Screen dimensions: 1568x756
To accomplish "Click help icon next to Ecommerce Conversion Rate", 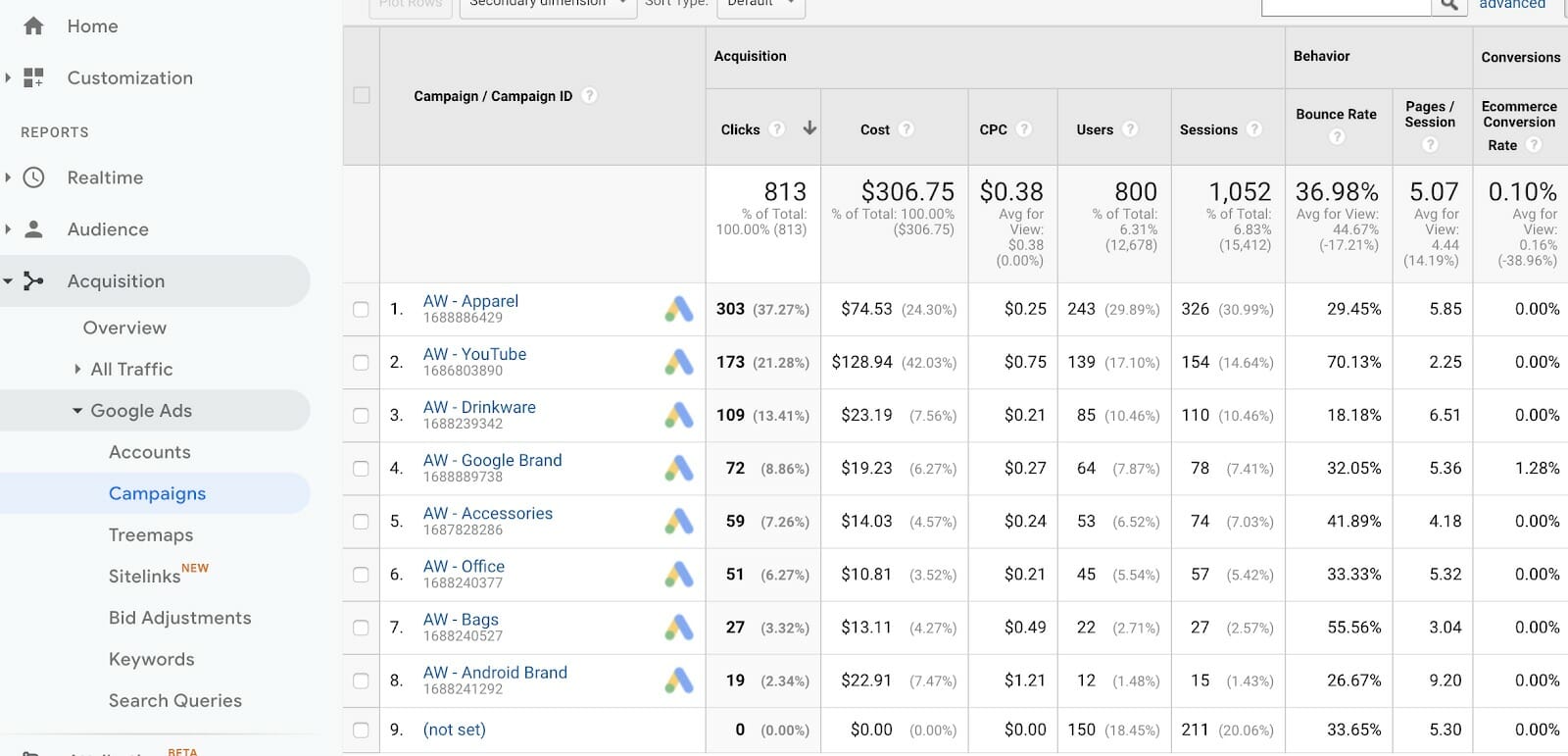I will tap(1534, 144).
